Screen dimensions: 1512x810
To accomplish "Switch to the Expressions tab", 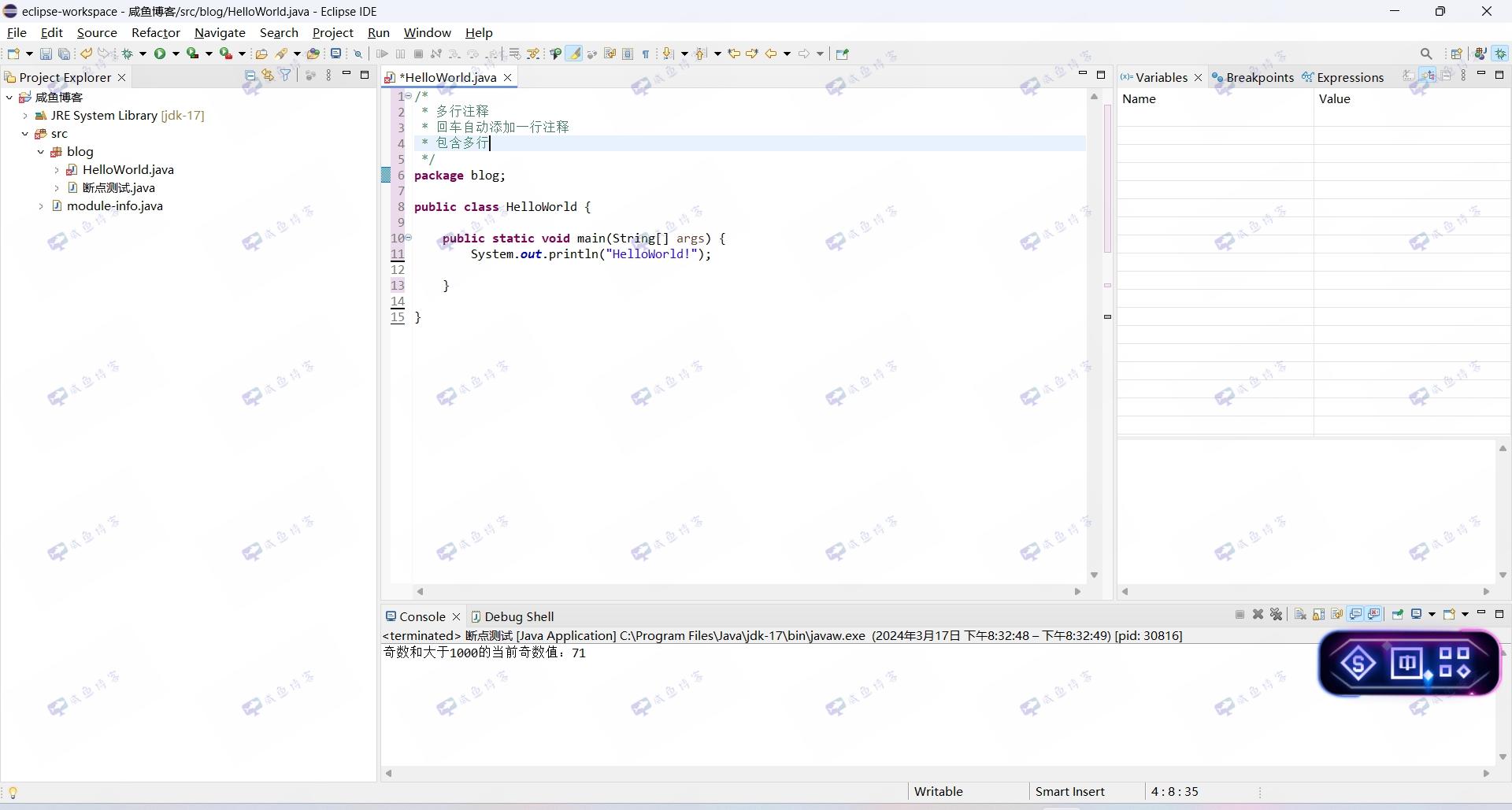I will (1343, 77).
